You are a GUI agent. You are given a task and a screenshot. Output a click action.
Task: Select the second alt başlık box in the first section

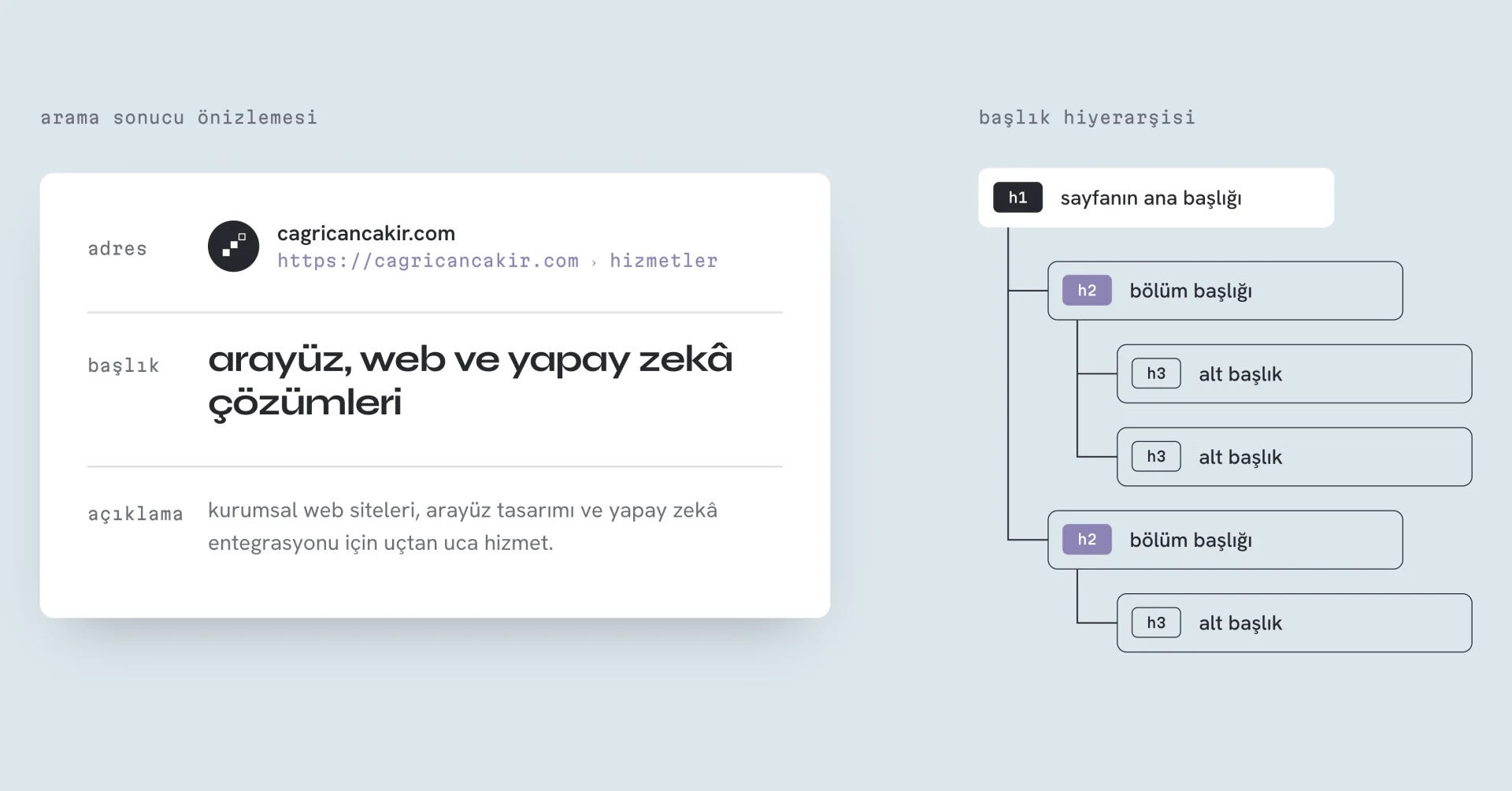(1295, 457)
